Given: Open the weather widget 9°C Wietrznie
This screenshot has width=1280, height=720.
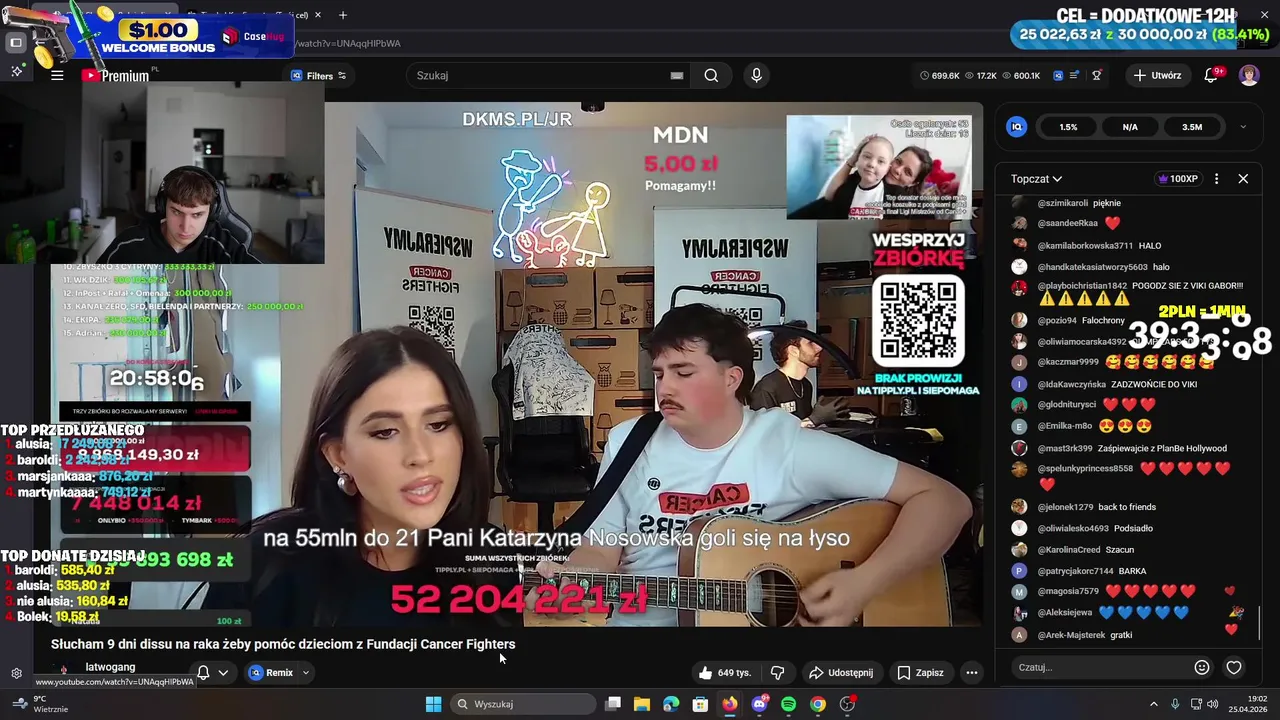Looking at the screenshot, I should pos(40,704).
